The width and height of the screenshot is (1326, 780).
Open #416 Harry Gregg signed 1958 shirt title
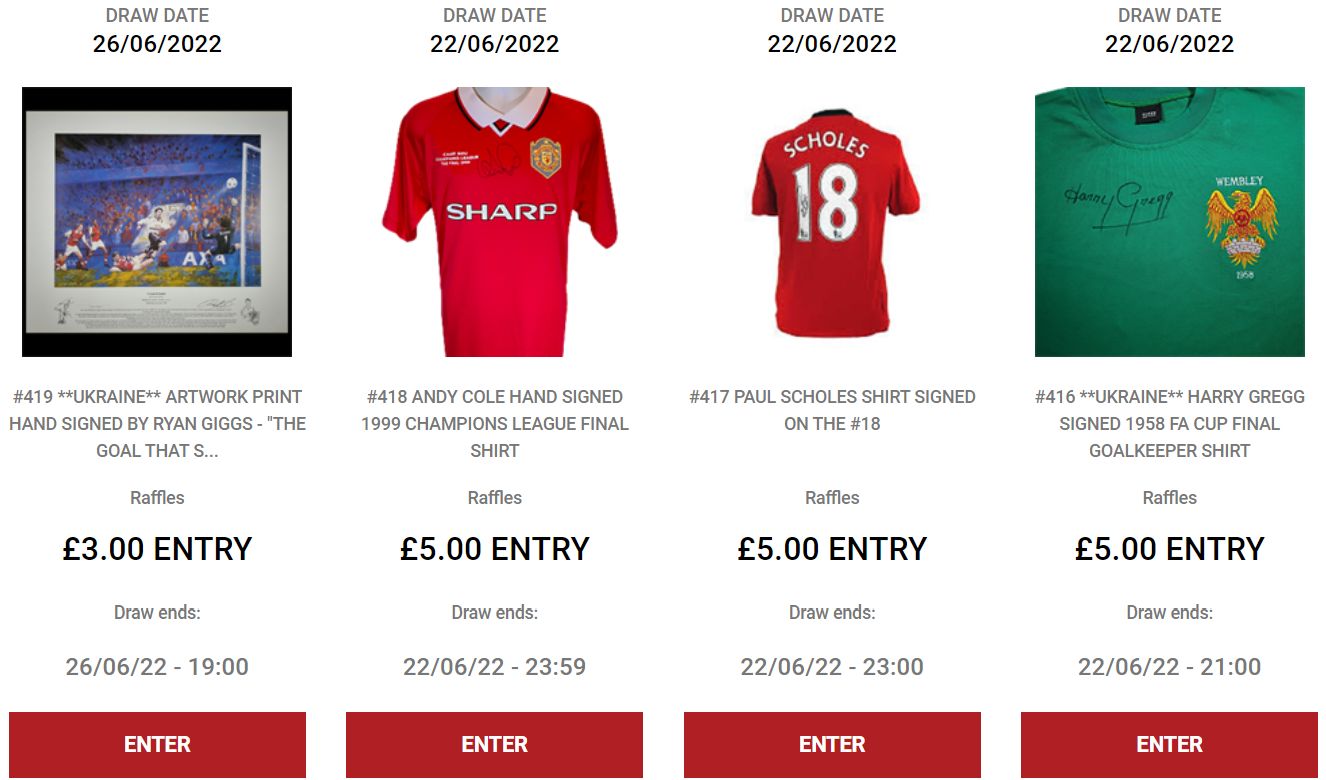click(1170, 424)
